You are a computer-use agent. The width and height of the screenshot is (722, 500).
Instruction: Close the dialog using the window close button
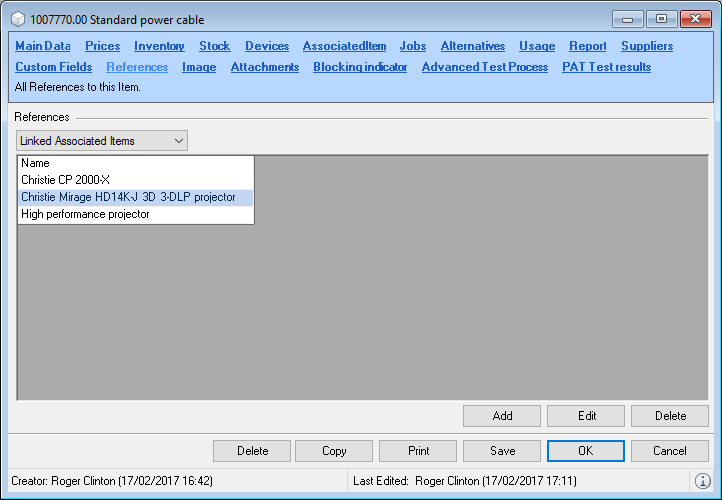[694, 19]
